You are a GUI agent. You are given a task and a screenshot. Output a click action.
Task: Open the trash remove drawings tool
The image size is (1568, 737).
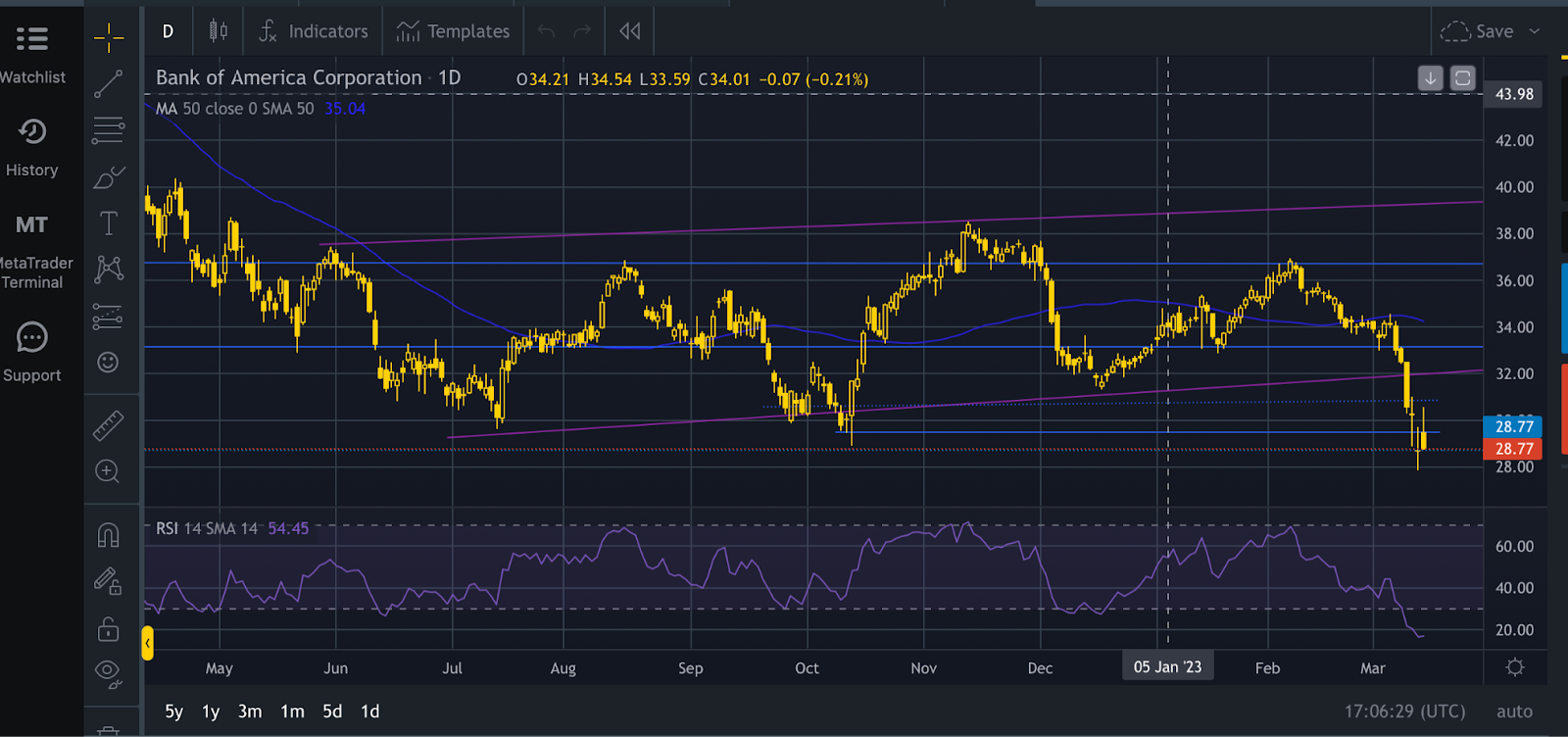tap(109, 730)
